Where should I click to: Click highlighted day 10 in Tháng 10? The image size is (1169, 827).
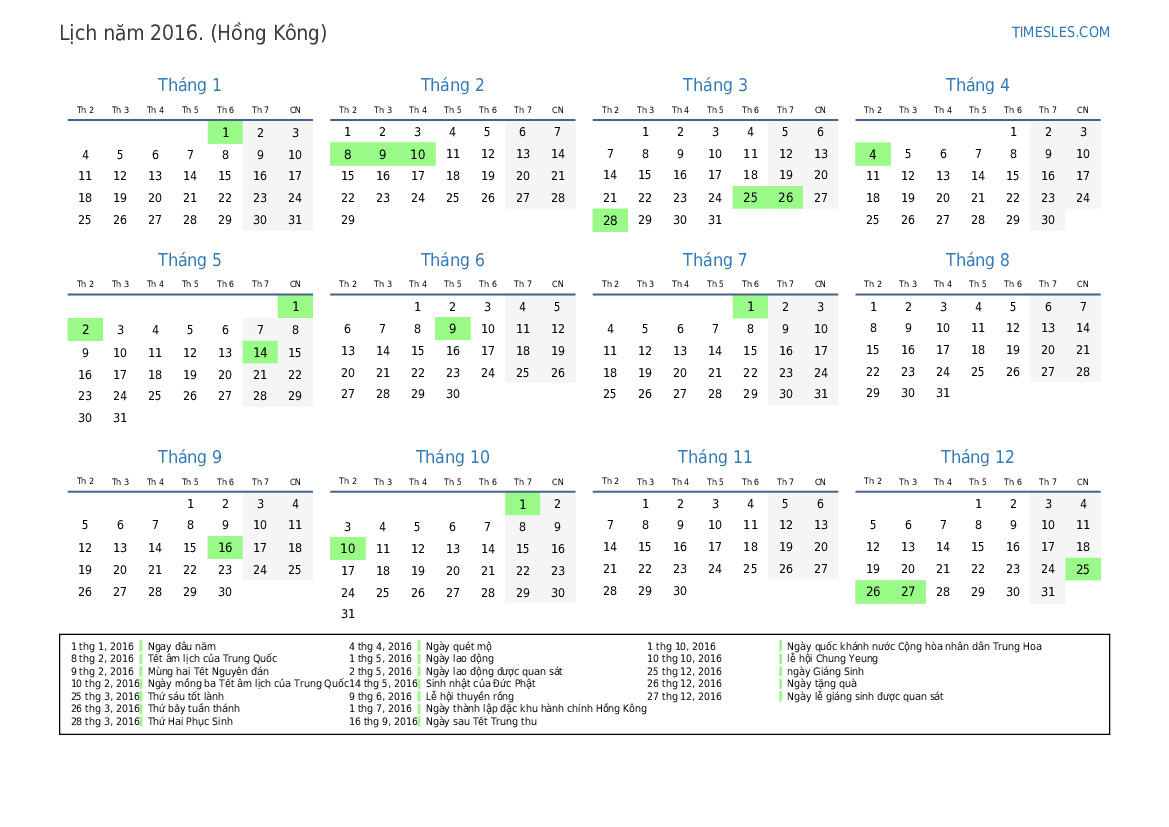(x=347, y=549)
